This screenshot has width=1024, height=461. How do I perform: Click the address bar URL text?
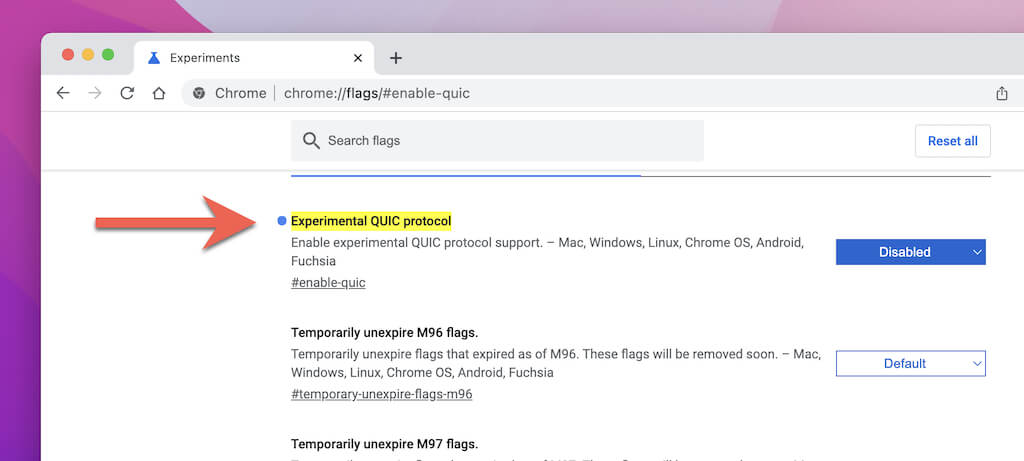(x=377, y=93)
